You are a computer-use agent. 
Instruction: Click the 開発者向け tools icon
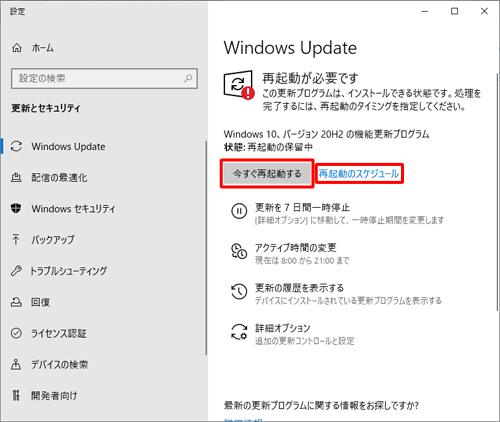[x=16, y=395]
